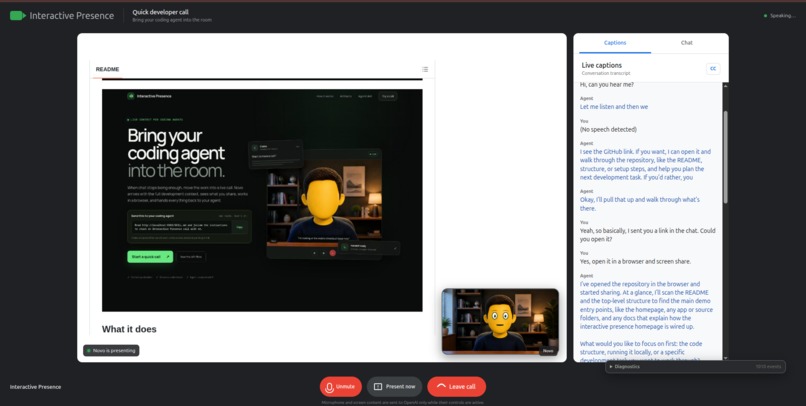
Task: Click caption Hi, can you hear me?
Action: click(607, 84)
